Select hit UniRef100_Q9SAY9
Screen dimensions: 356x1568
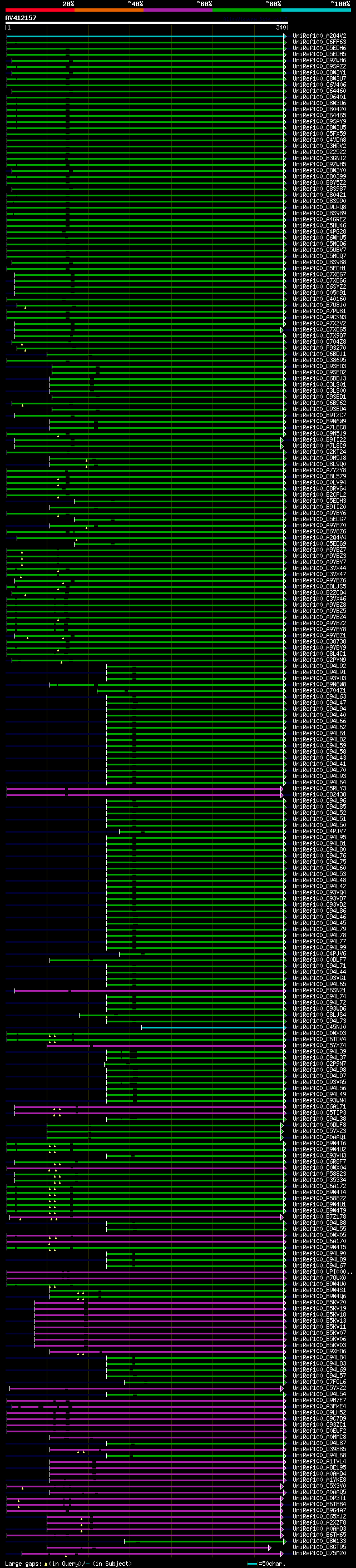319,122
